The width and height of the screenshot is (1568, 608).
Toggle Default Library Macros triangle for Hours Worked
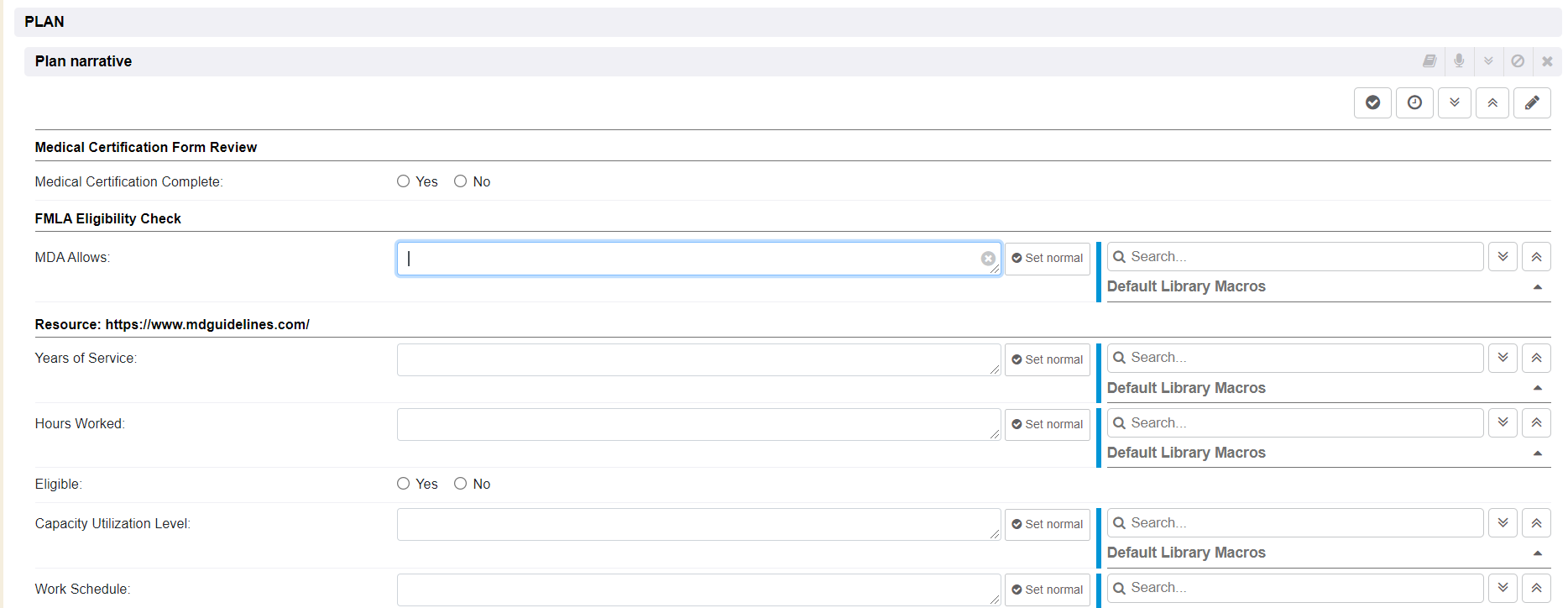tap(1537, 453)
